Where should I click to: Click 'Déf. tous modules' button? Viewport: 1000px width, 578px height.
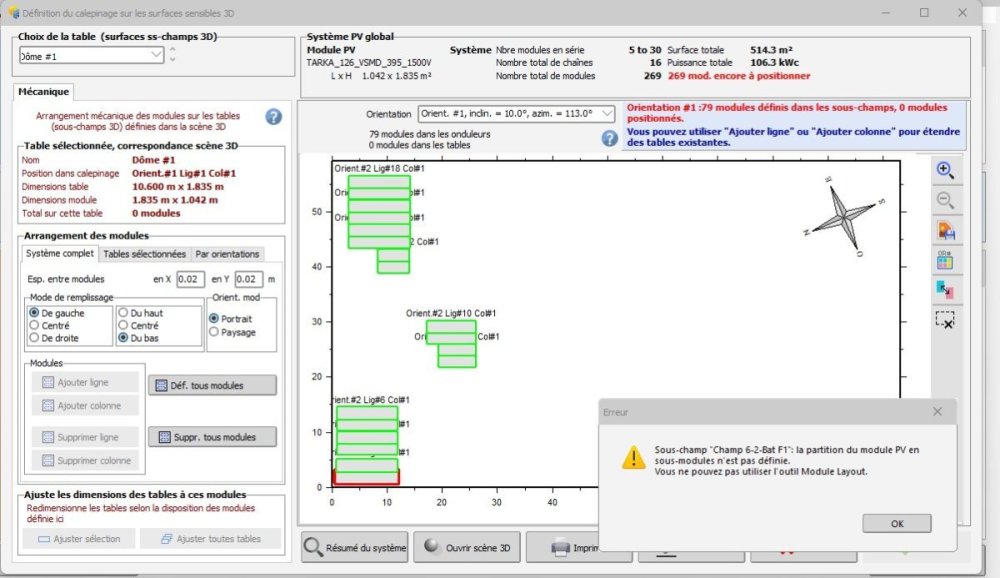[x=212, y=385]
